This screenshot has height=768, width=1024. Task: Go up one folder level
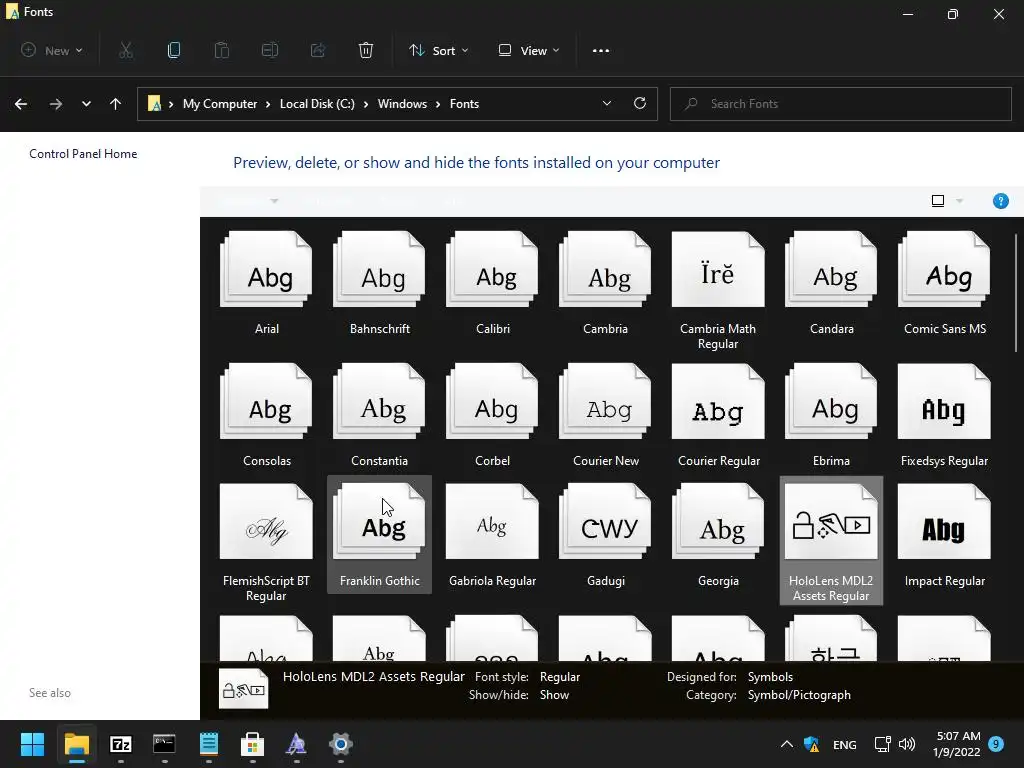tap(116, 104)
